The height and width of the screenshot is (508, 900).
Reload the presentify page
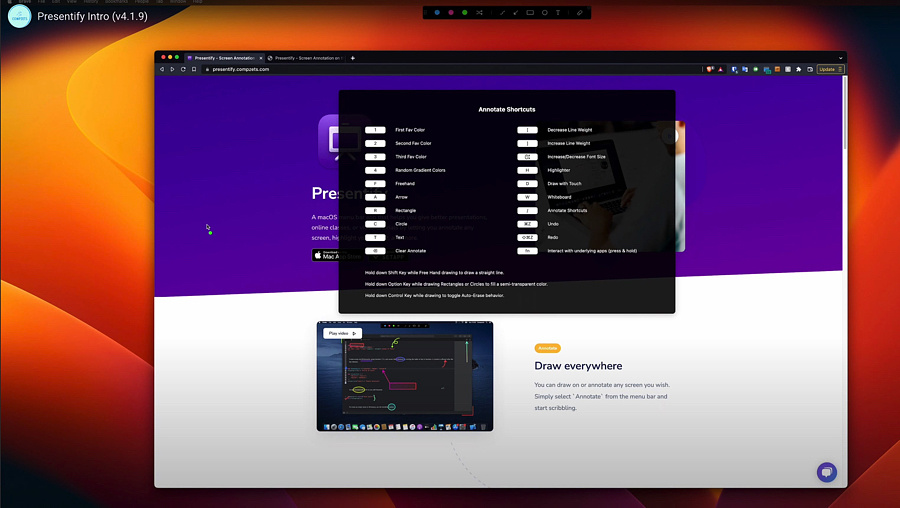183,69
